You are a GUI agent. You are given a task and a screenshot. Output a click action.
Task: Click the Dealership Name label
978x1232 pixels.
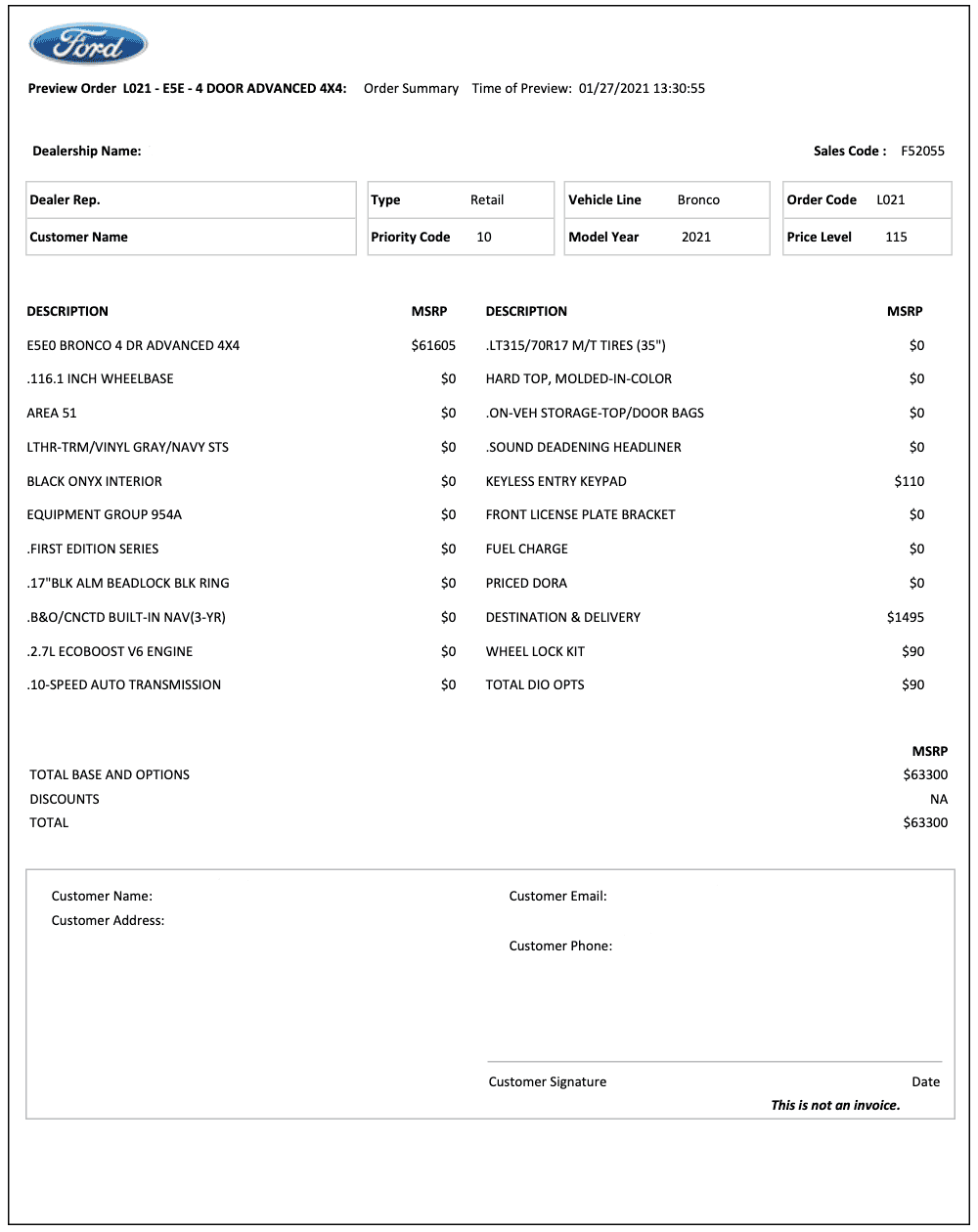click(87, 151)
